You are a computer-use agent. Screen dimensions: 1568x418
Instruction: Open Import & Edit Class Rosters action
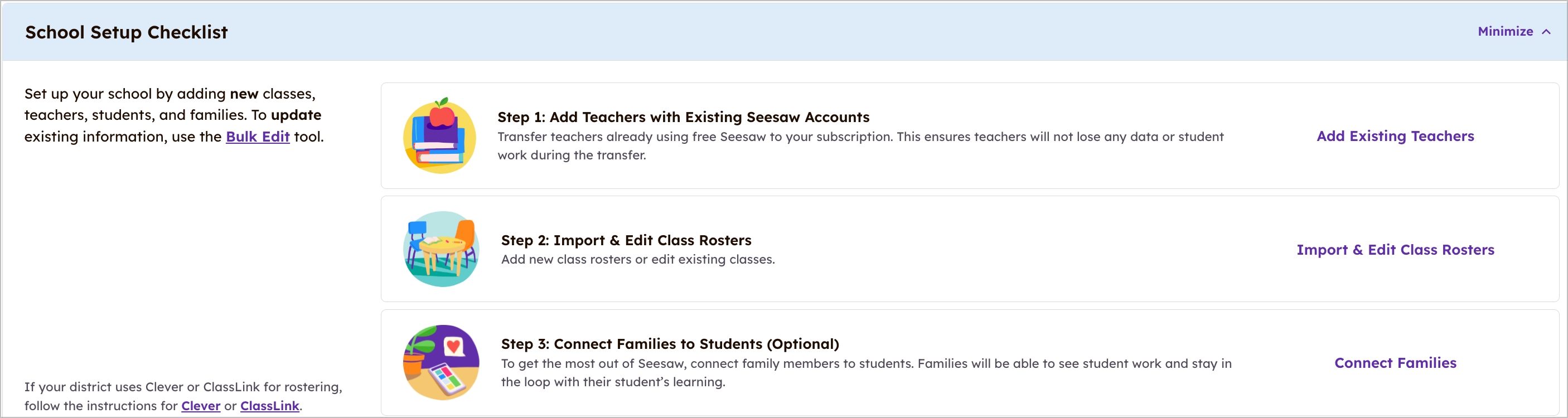click(x=1395, y=250)
